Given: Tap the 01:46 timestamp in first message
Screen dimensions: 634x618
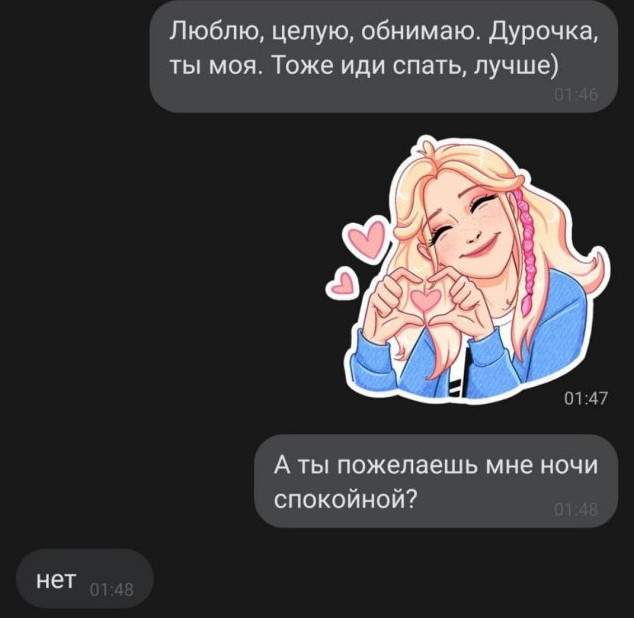Looking at the screenshot, I should pos(576,95).
